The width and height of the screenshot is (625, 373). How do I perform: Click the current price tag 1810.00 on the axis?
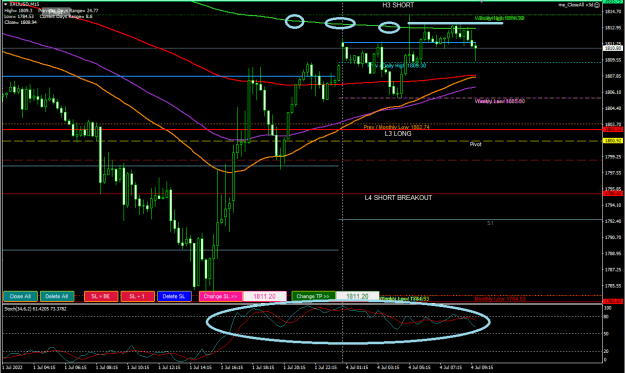613,48
